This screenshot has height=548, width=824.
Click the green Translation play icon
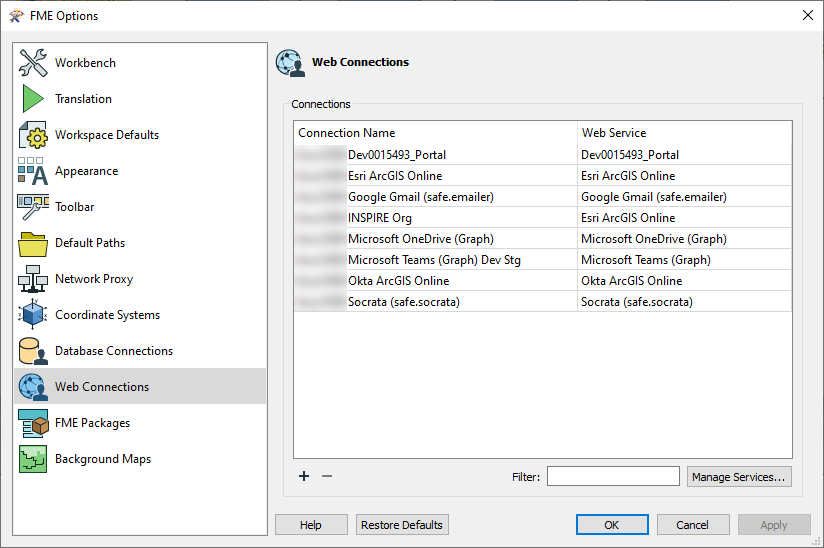[x=33, y=99]
